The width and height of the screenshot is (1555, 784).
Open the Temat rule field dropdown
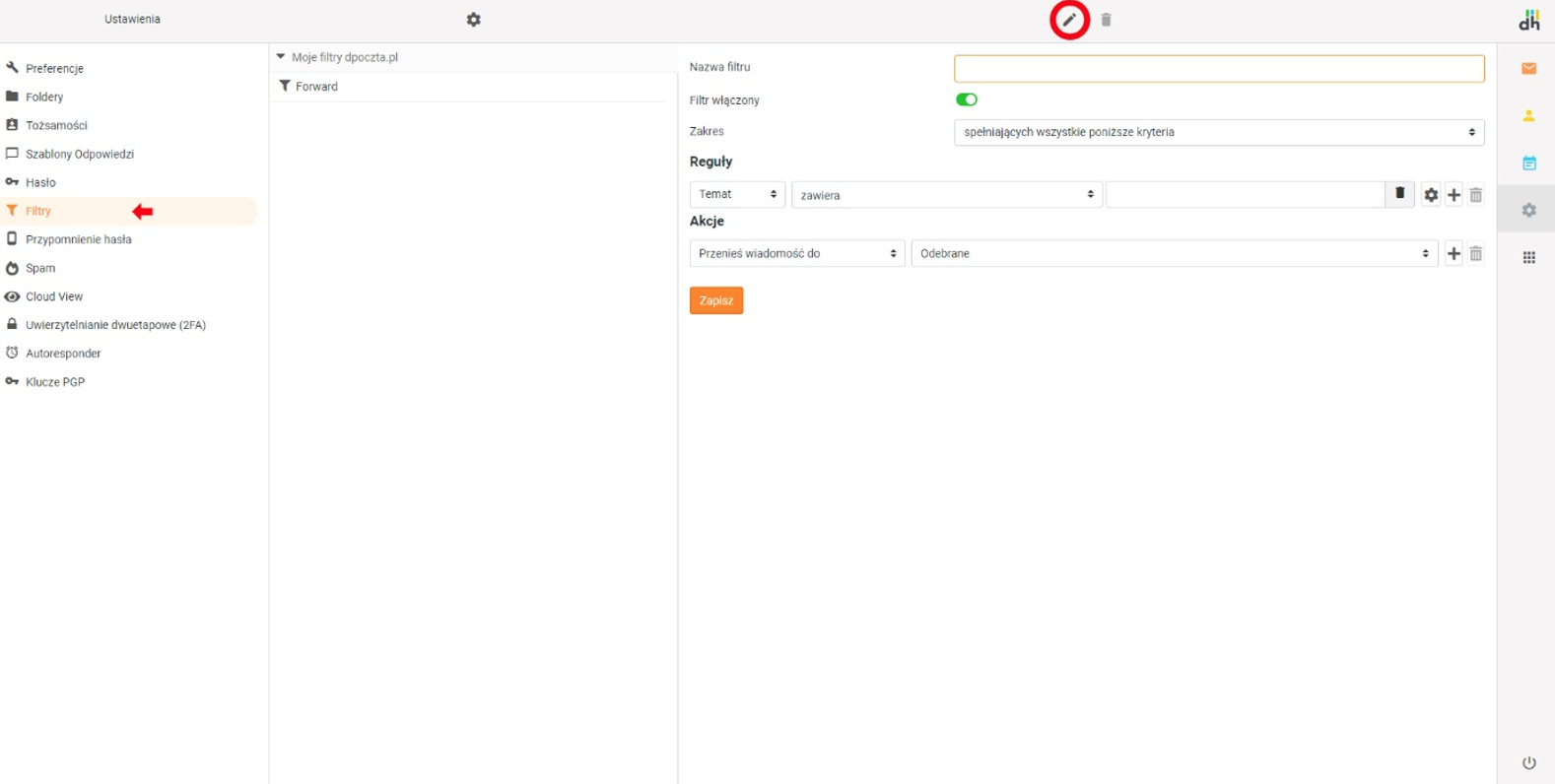[x=736, y=195]
